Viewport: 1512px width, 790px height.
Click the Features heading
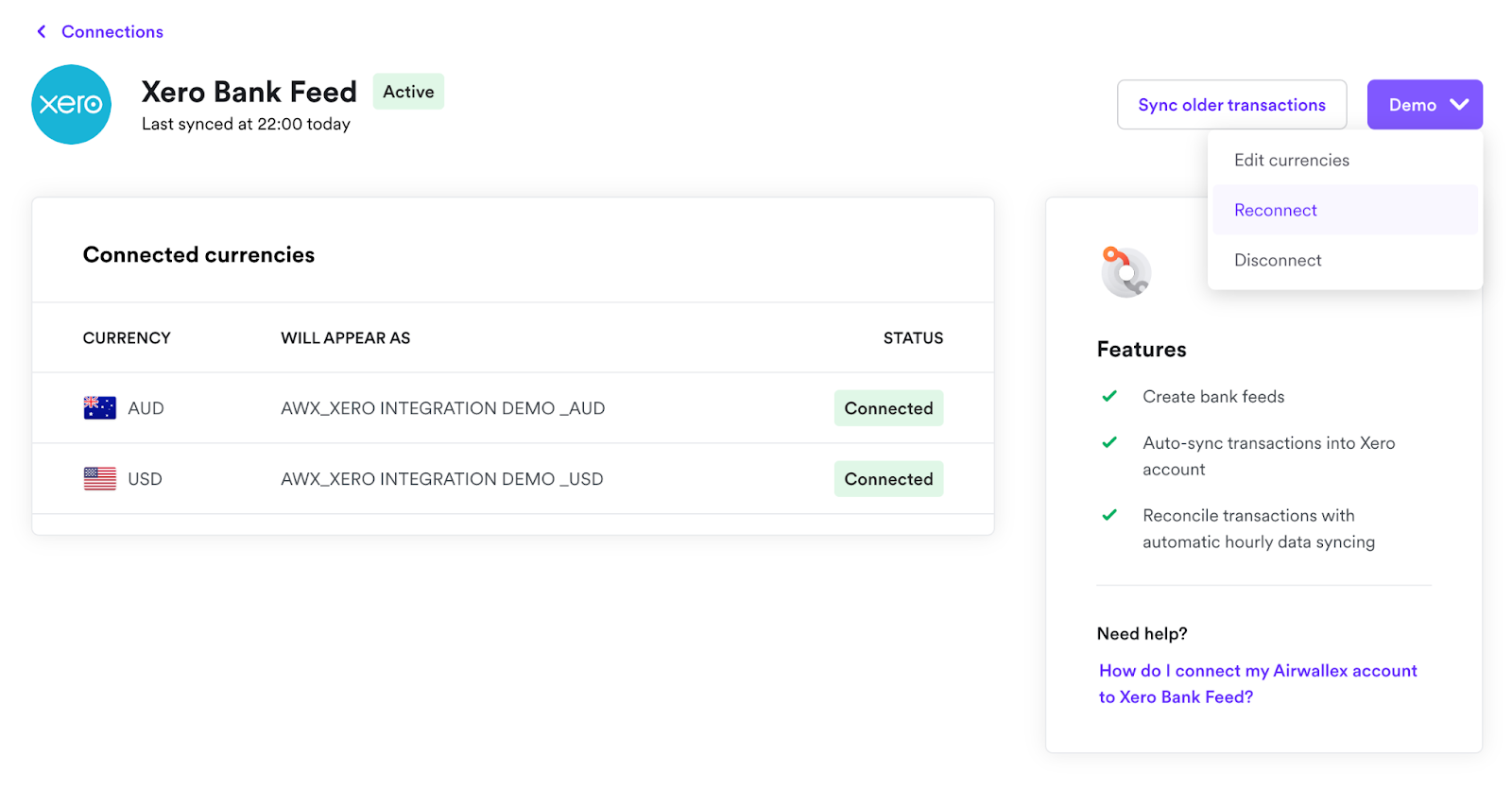tap(1142, 350)
